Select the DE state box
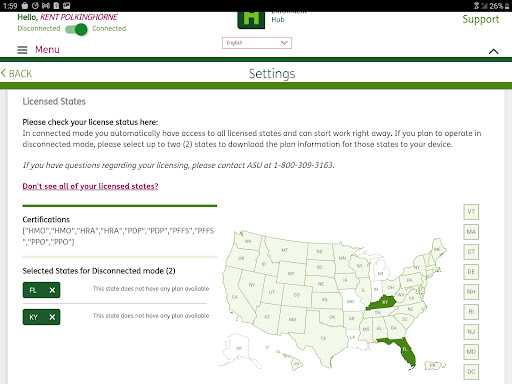The width and height of the screenshot is (512, 384). click(471, 272)
